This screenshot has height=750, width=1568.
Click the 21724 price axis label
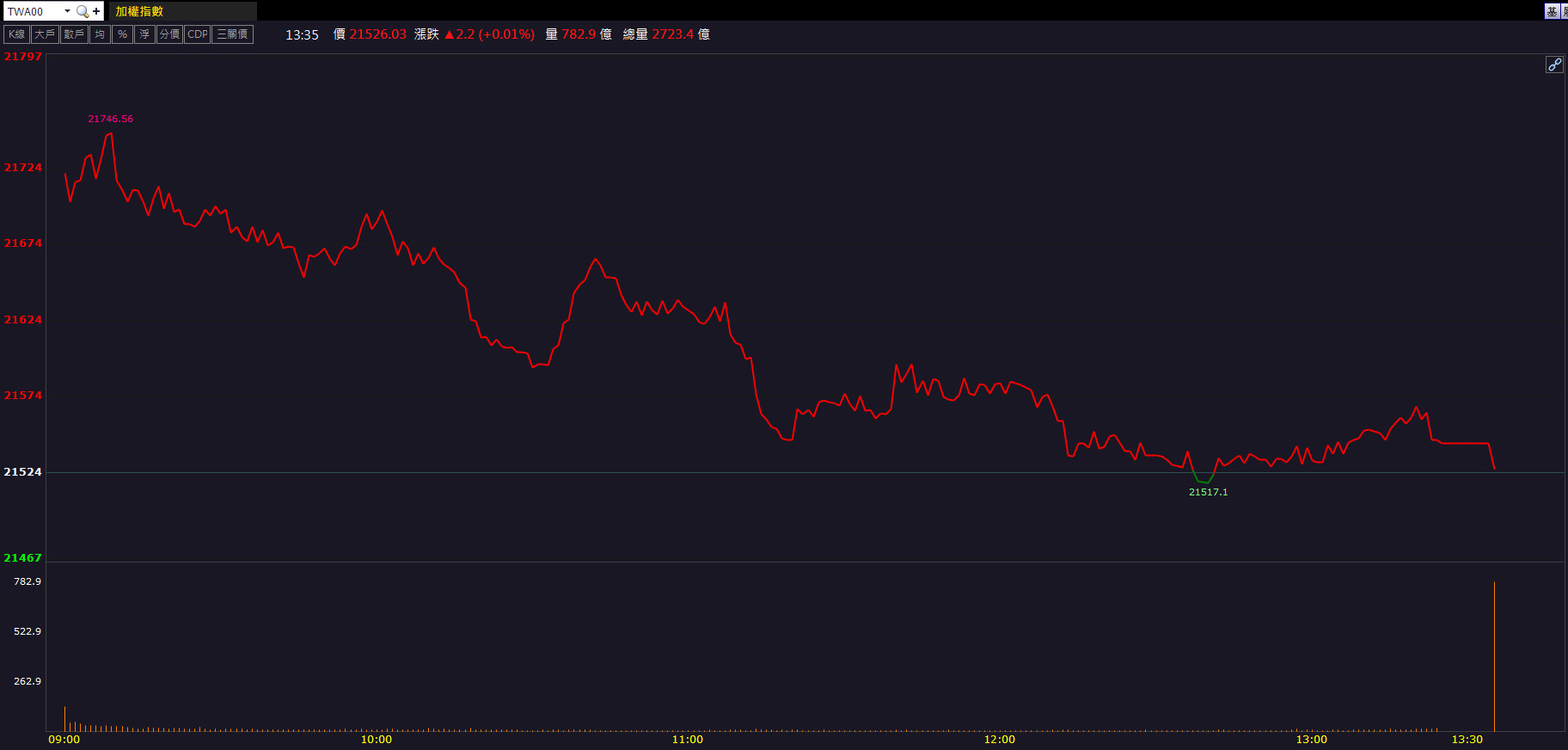point(22,167)
